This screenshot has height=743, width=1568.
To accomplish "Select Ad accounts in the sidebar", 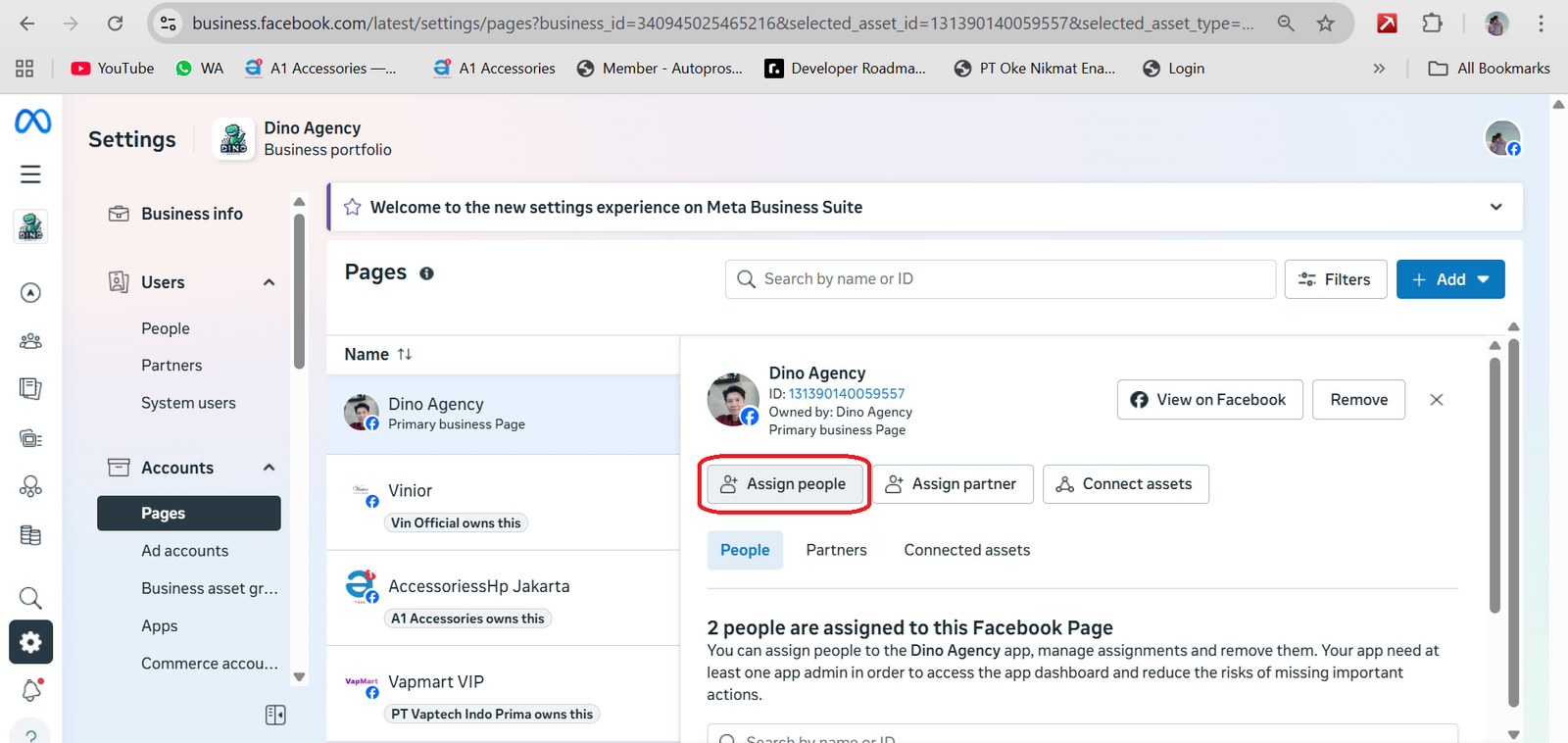I will click(x=184, y=551).
